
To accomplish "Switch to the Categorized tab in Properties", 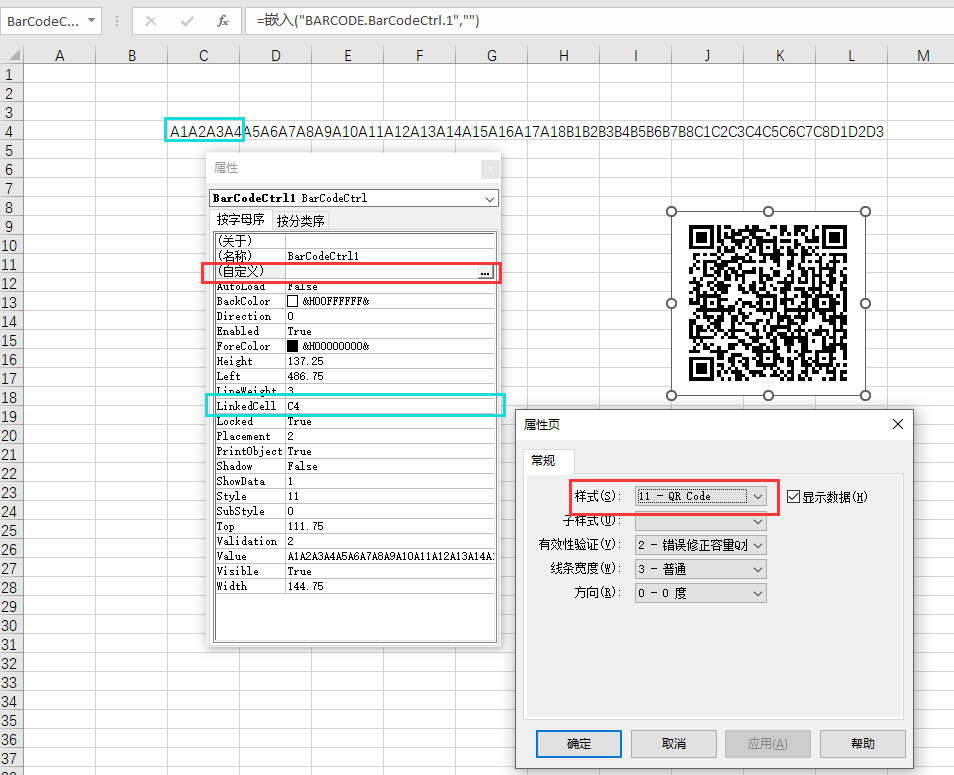I will (300, 221).
